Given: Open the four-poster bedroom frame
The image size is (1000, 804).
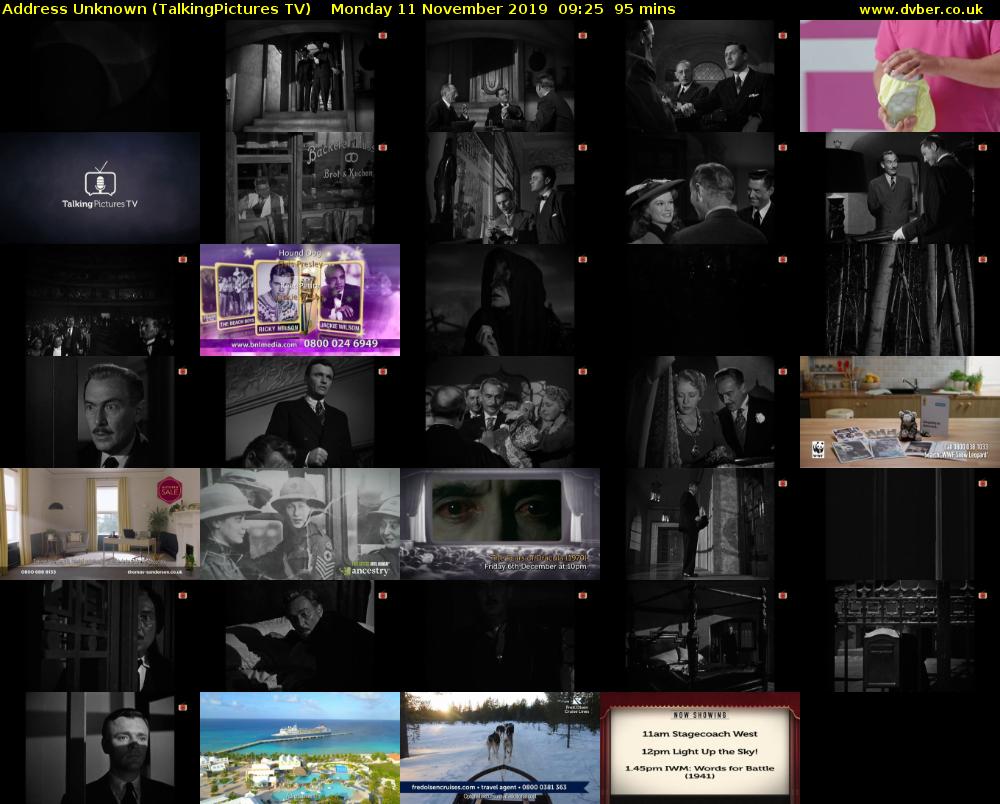Looking at the screenshot, I should 700,636.
